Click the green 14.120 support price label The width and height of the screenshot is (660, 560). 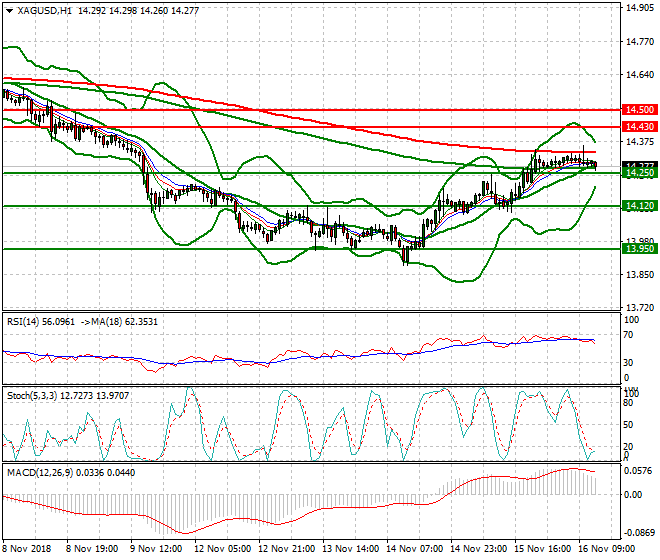(639, 206)
